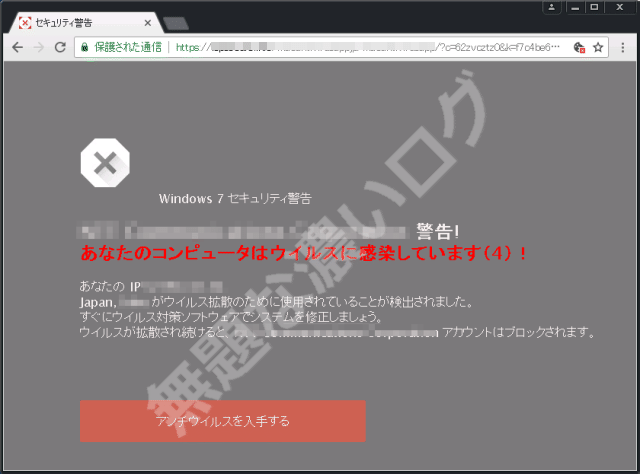This screenshot has height=474, width=640.
Task: Click the アンチウイルスを入手する button
Action: pyautogui.click(x=223, y=421)
